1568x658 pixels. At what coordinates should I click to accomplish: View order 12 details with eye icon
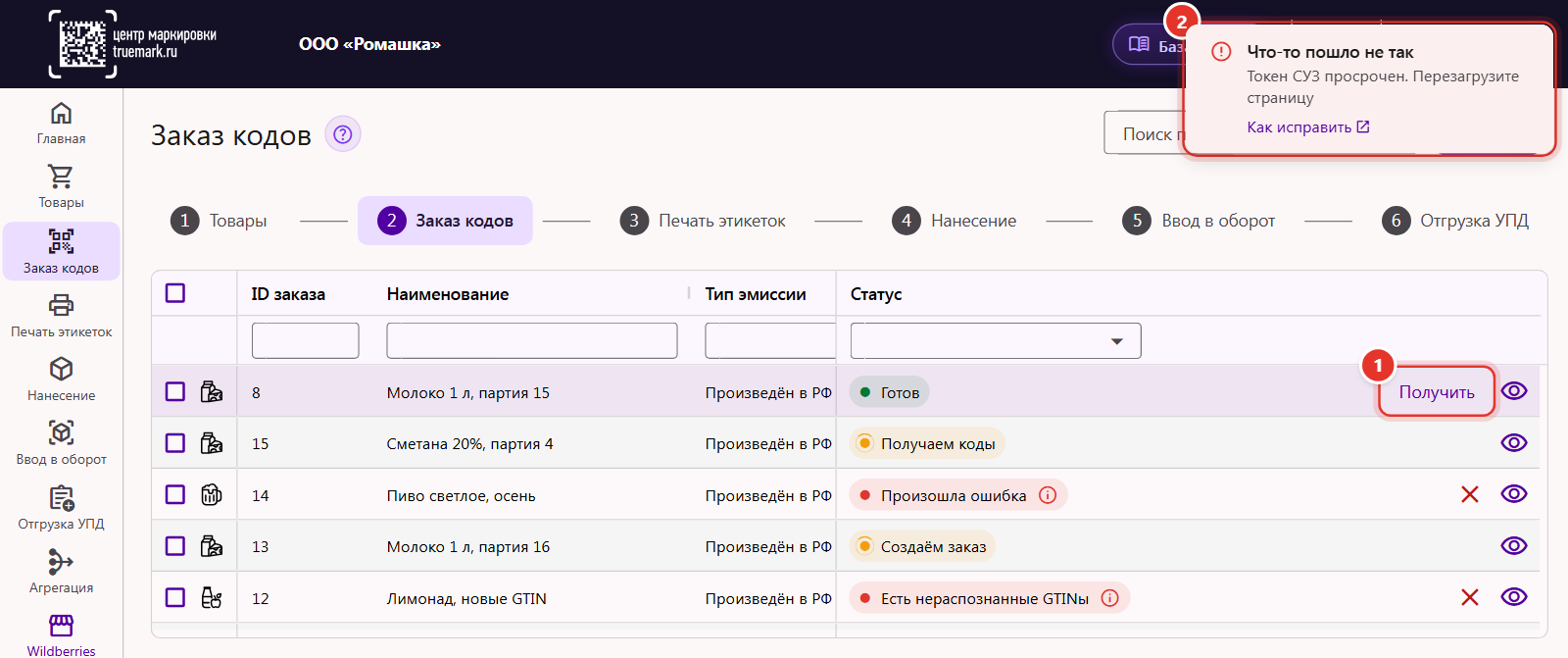tap(1514, 596)
